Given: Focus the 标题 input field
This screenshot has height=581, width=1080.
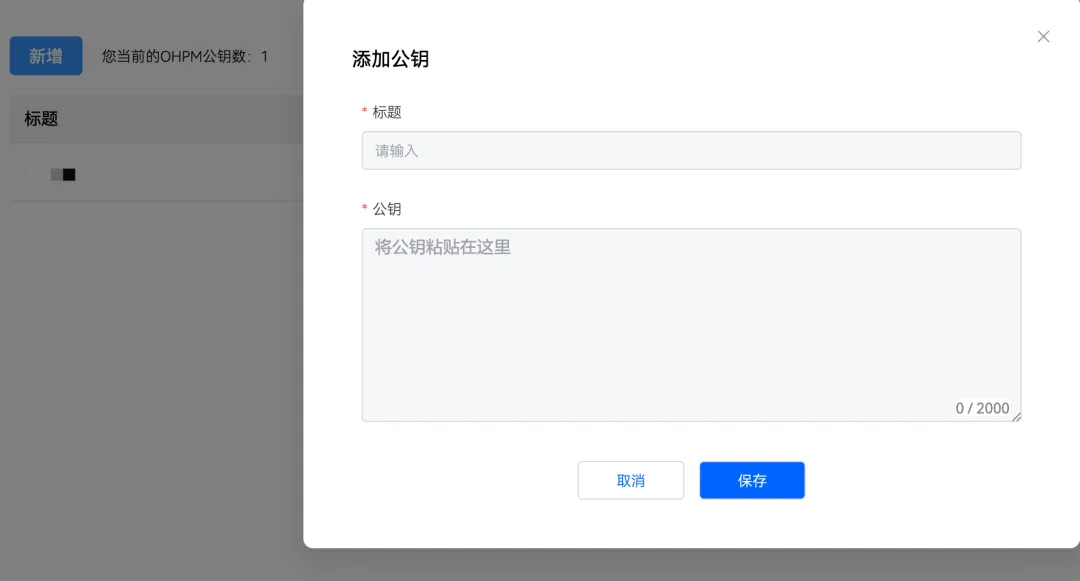Looking at the screenshot, I should (x=692, y=151).
